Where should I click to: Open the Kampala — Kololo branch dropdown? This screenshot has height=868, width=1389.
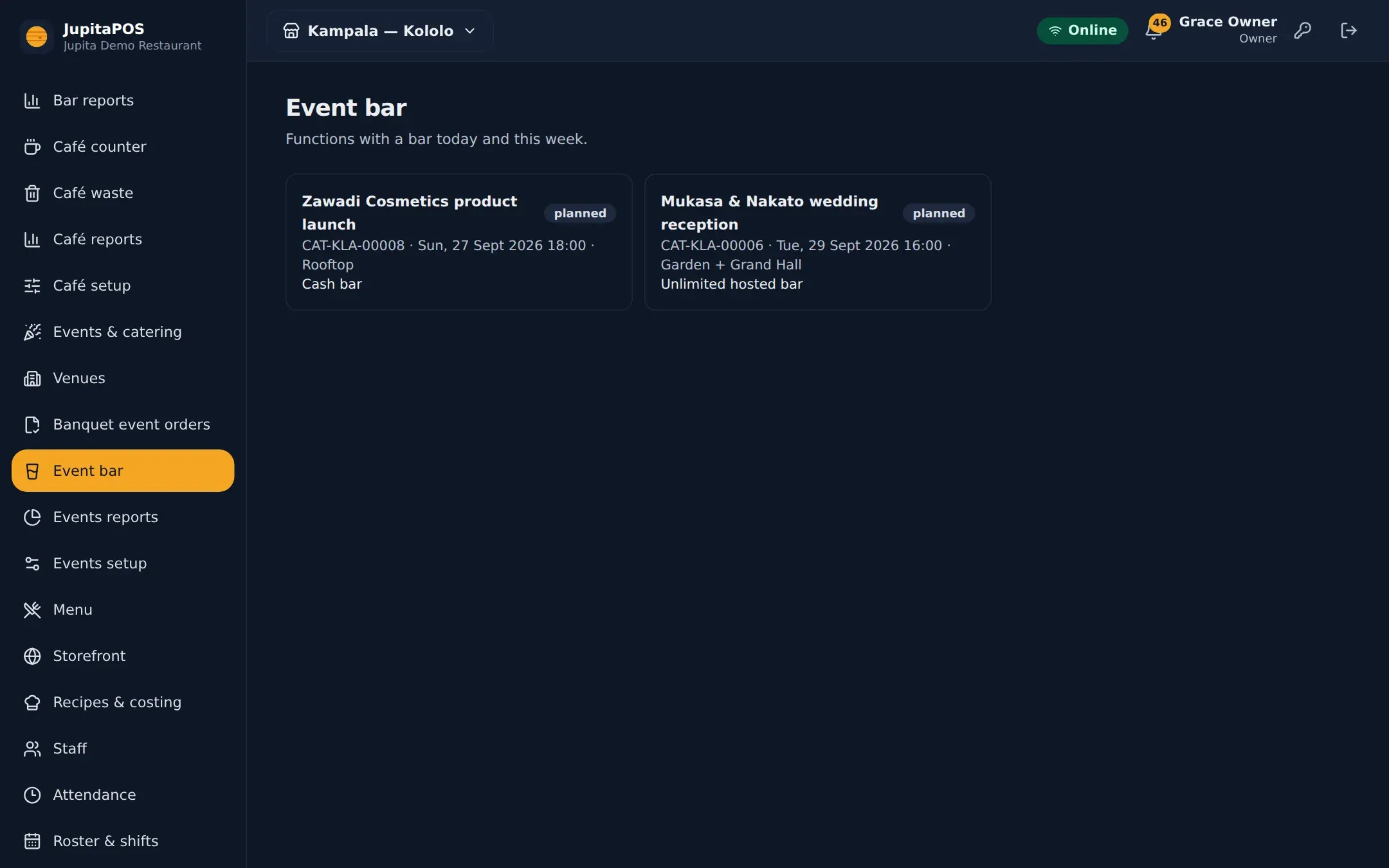[380, 31]
